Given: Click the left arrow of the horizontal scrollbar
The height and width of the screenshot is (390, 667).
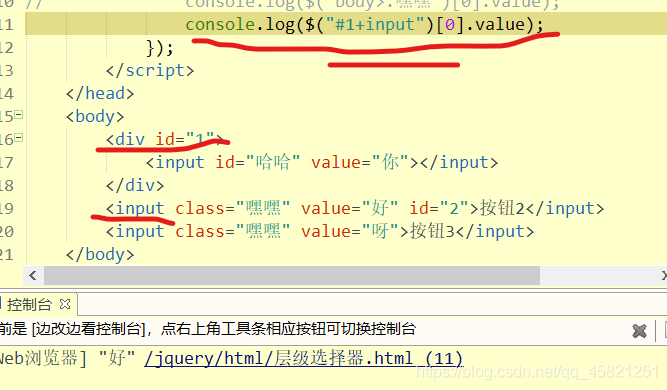Looking at the screenshot, I should 33,276.
